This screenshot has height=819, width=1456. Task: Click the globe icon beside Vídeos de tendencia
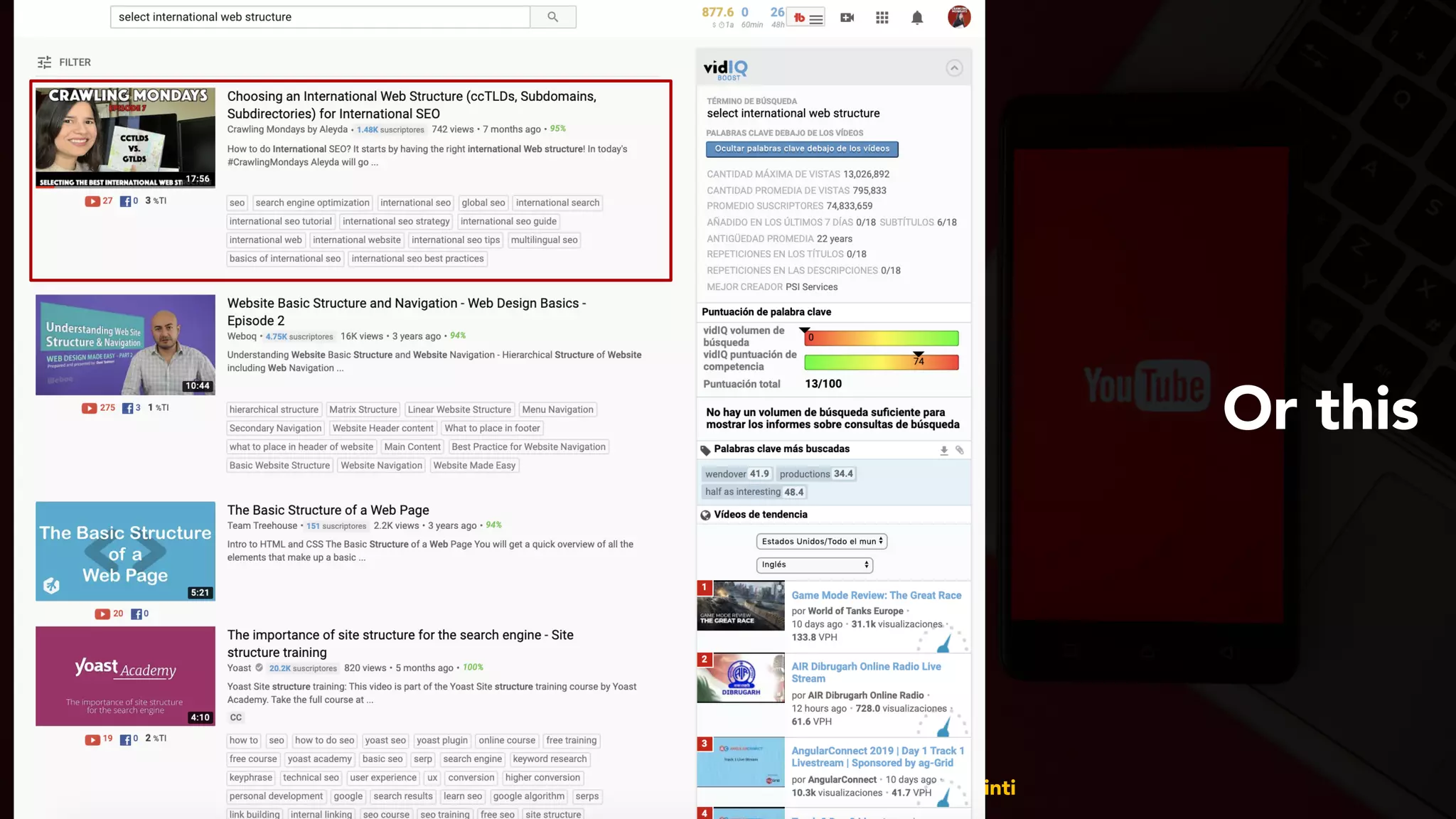click(705, 515)
